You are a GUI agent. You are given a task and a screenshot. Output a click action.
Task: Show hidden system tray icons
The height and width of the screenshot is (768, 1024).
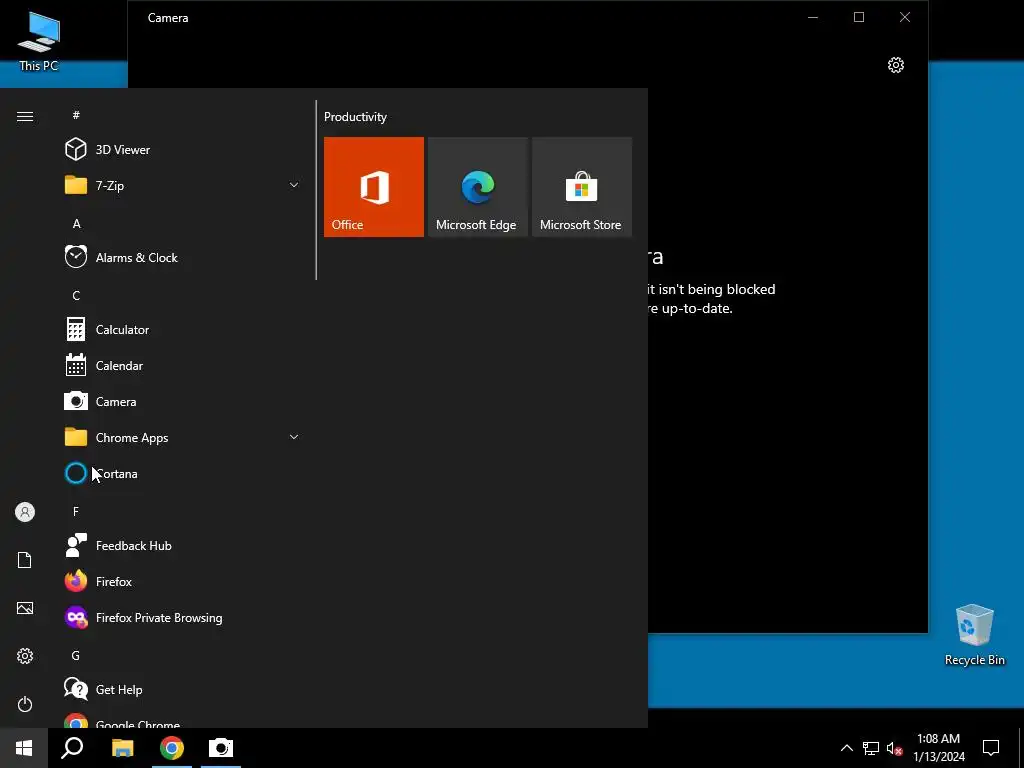coord(846,748)
